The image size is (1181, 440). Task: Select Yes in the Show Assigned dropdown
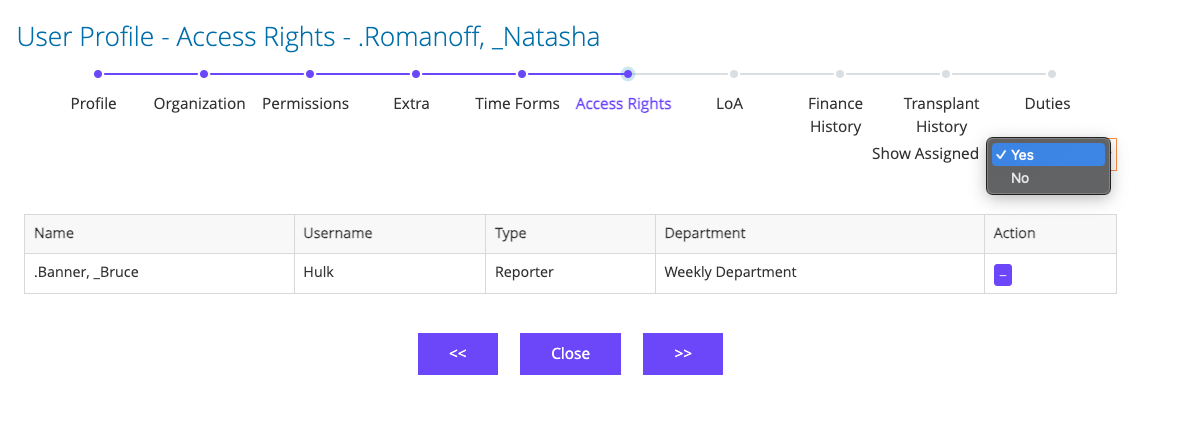coord(1048,154)
